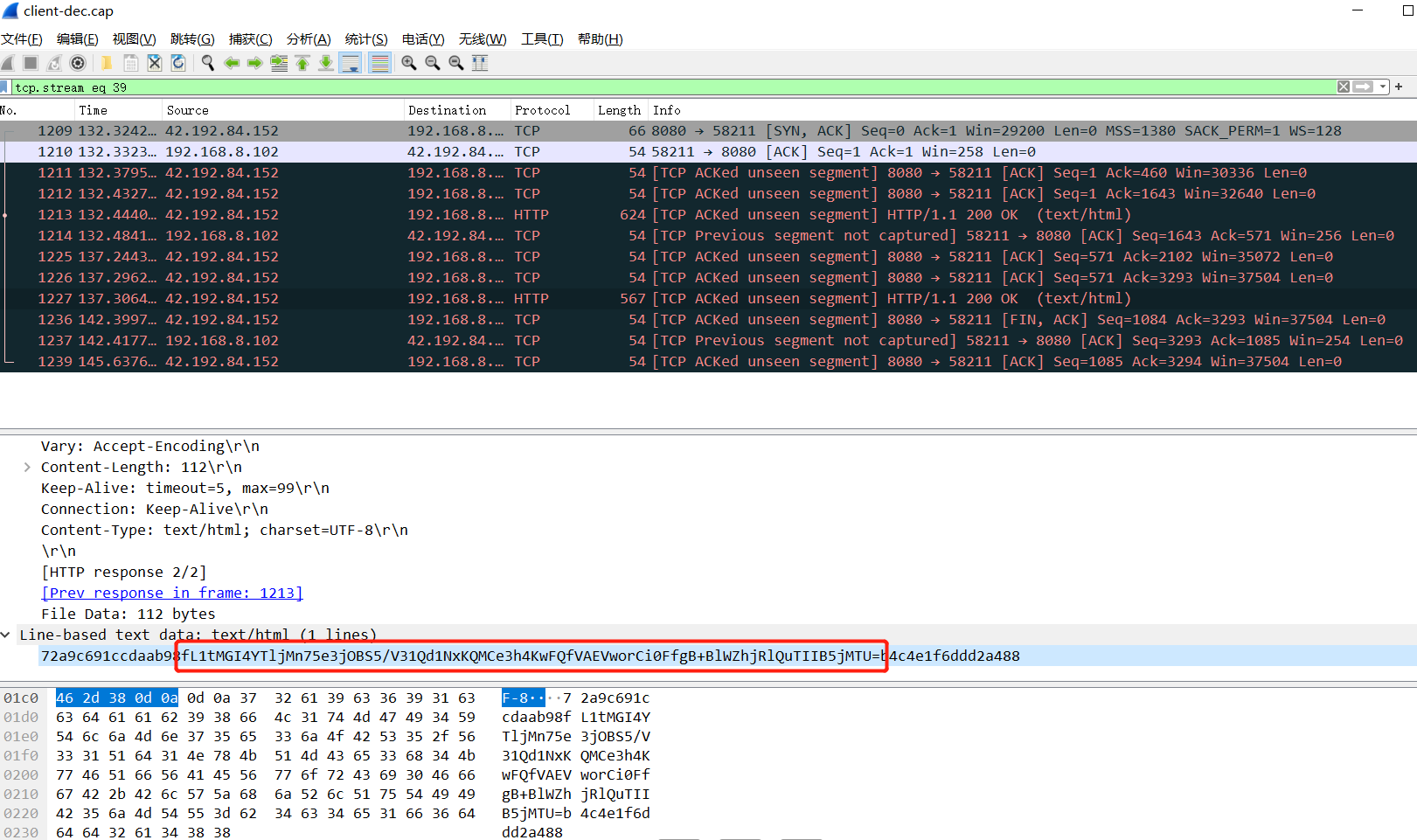
Task: Go forward to the next packet
Action: click(255, 63)
